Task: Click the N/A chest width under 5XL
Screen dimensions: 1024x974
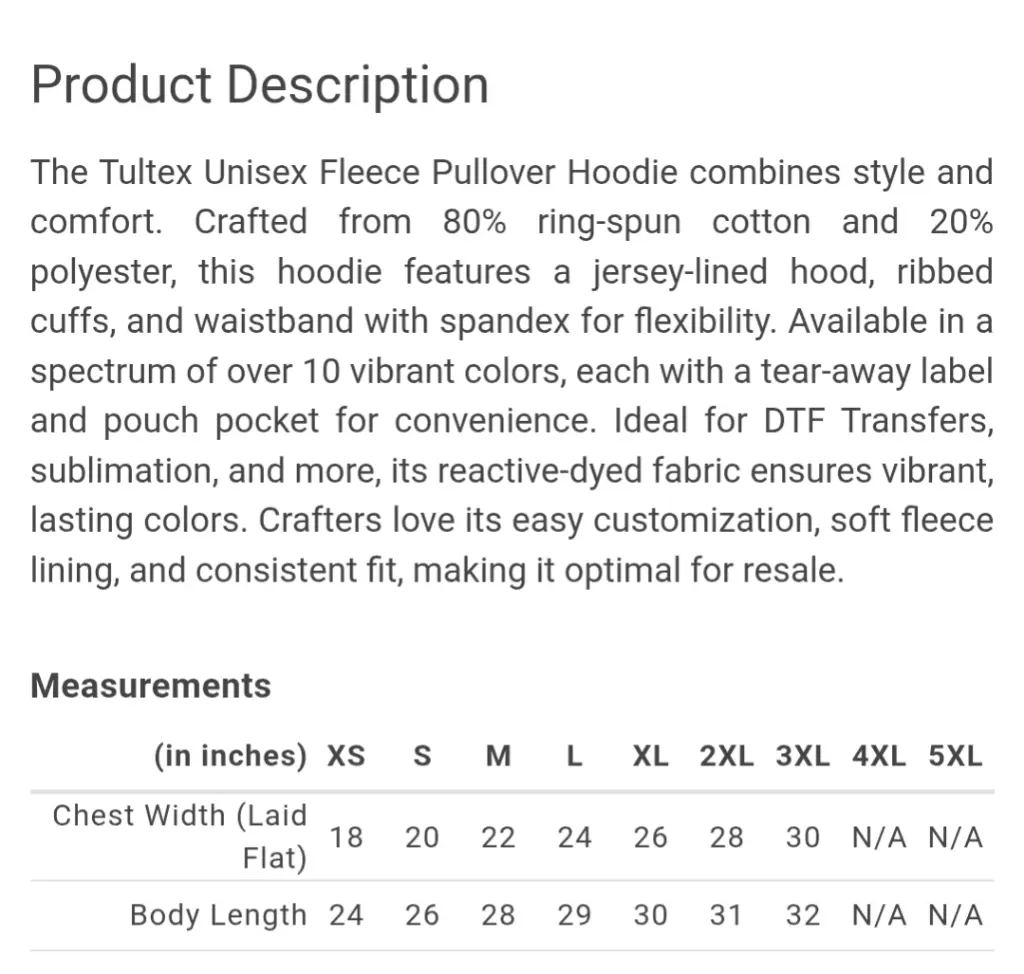Action: 955,837
